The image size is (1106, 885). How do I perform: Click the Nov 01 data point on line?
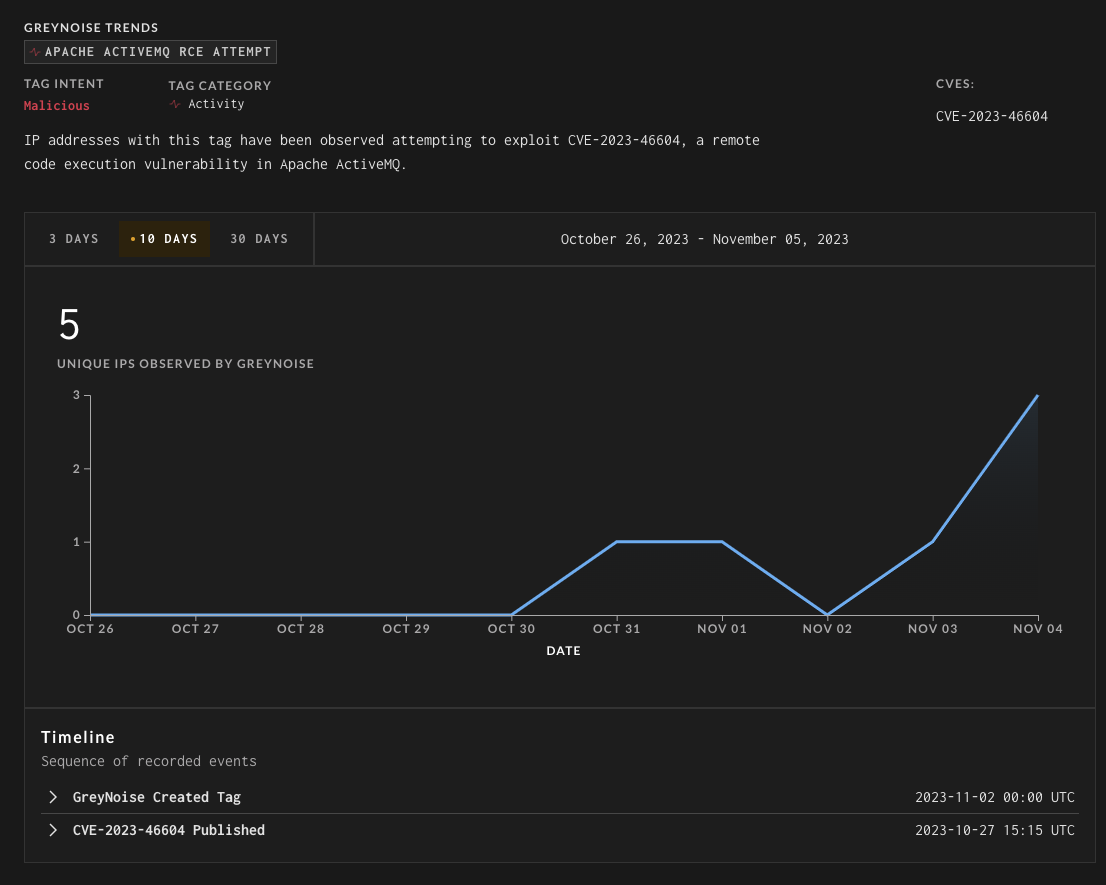click(722, 542)
